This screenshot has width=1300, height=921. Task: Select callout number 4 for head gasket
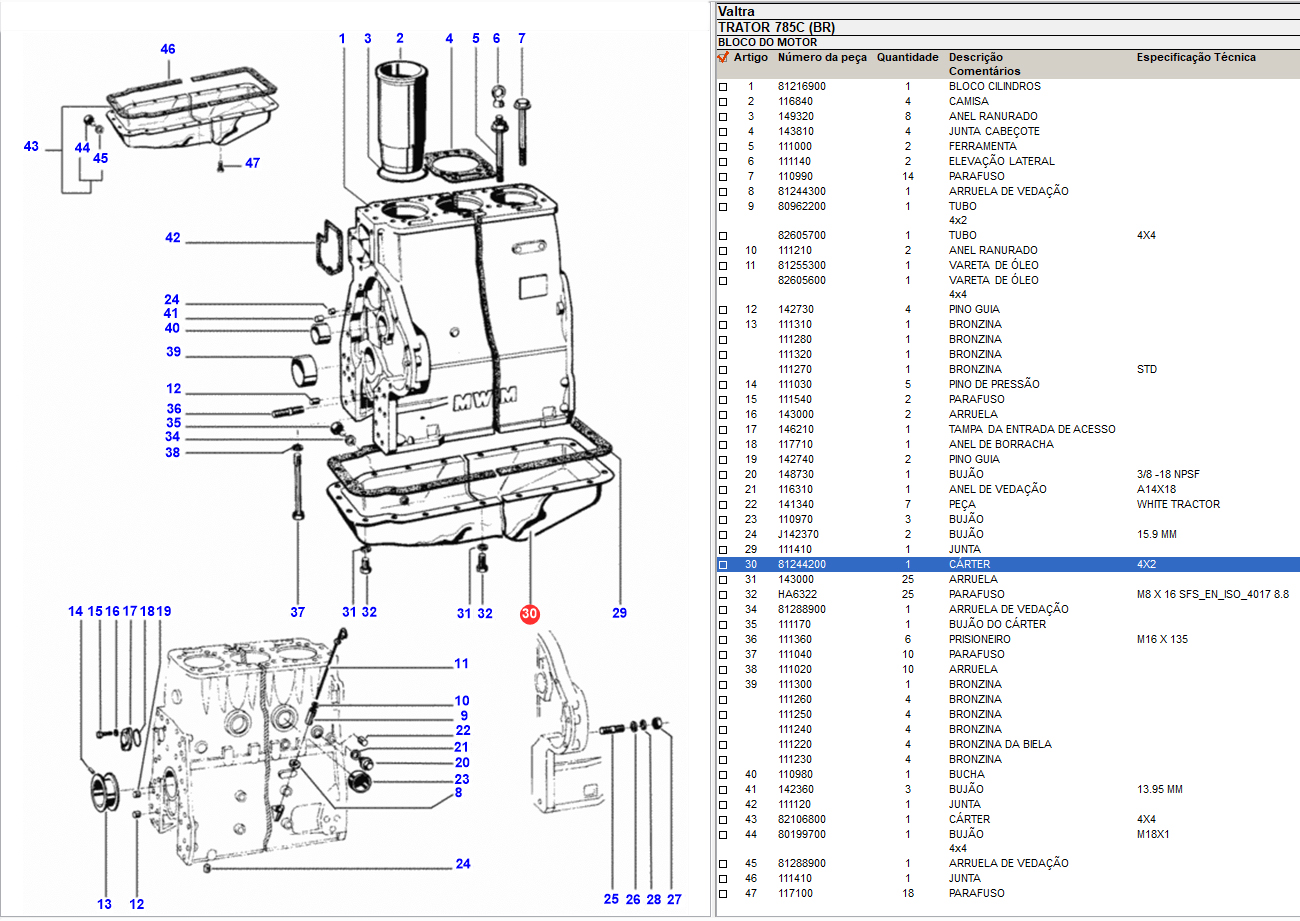[449, 38]
